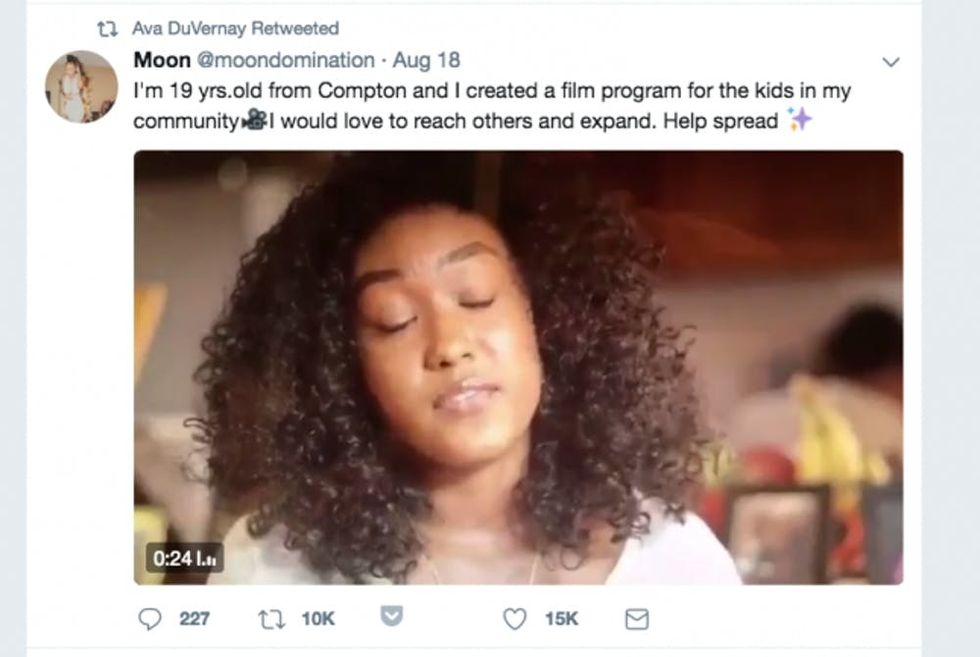Screen dimensions: 980x657
Task: Play the embedded video of the woman
Action: tap(518, 367)
